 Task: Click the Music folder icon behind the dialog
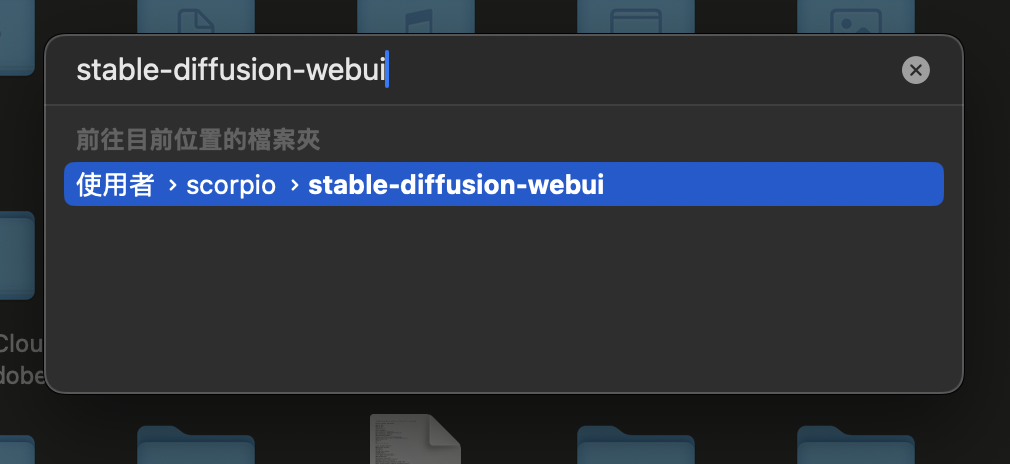[416, 16]
